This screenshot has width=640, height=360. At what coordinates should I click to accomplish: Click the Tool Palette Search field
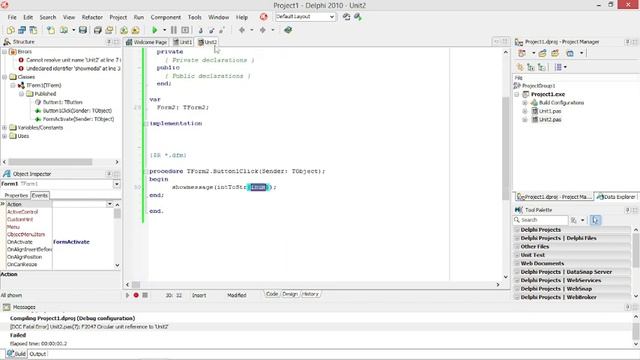[x=540, y=220]
